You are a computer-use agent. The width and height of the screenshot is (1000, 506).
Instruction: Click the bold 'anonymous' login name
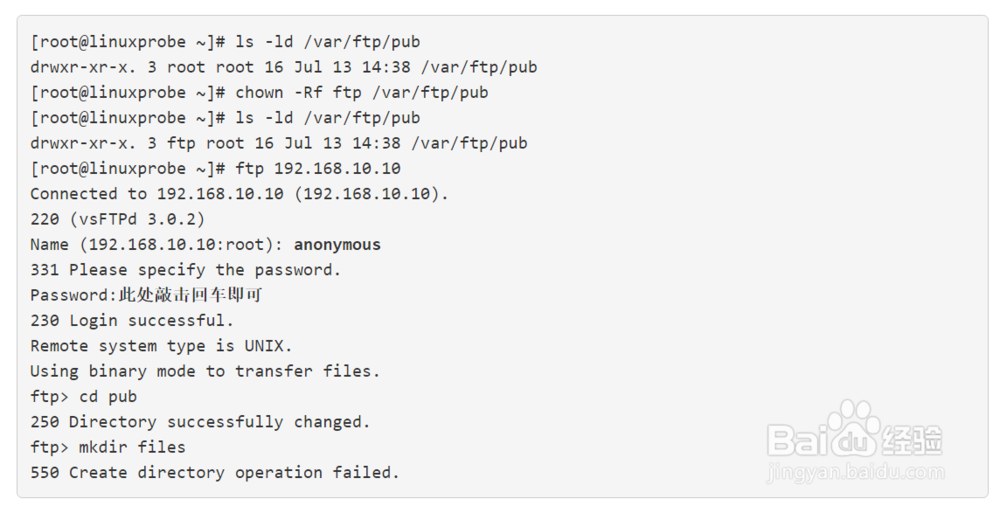337,244
